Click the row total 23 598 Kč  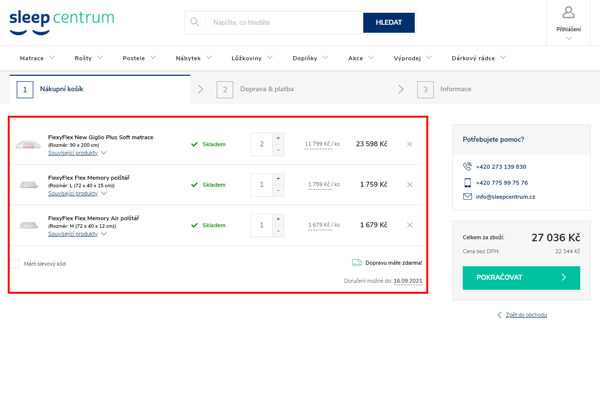tap(371, 144)
